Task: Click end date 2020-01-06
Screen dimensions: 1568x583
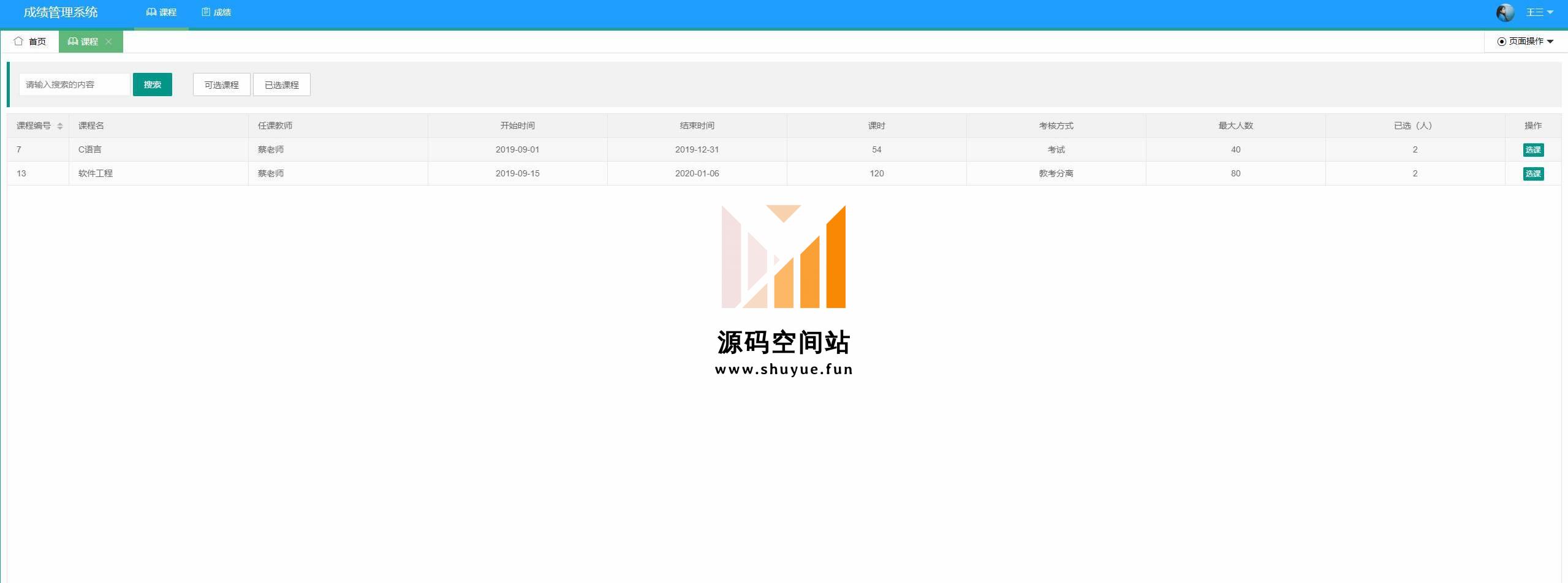Action: pos(697,173)
